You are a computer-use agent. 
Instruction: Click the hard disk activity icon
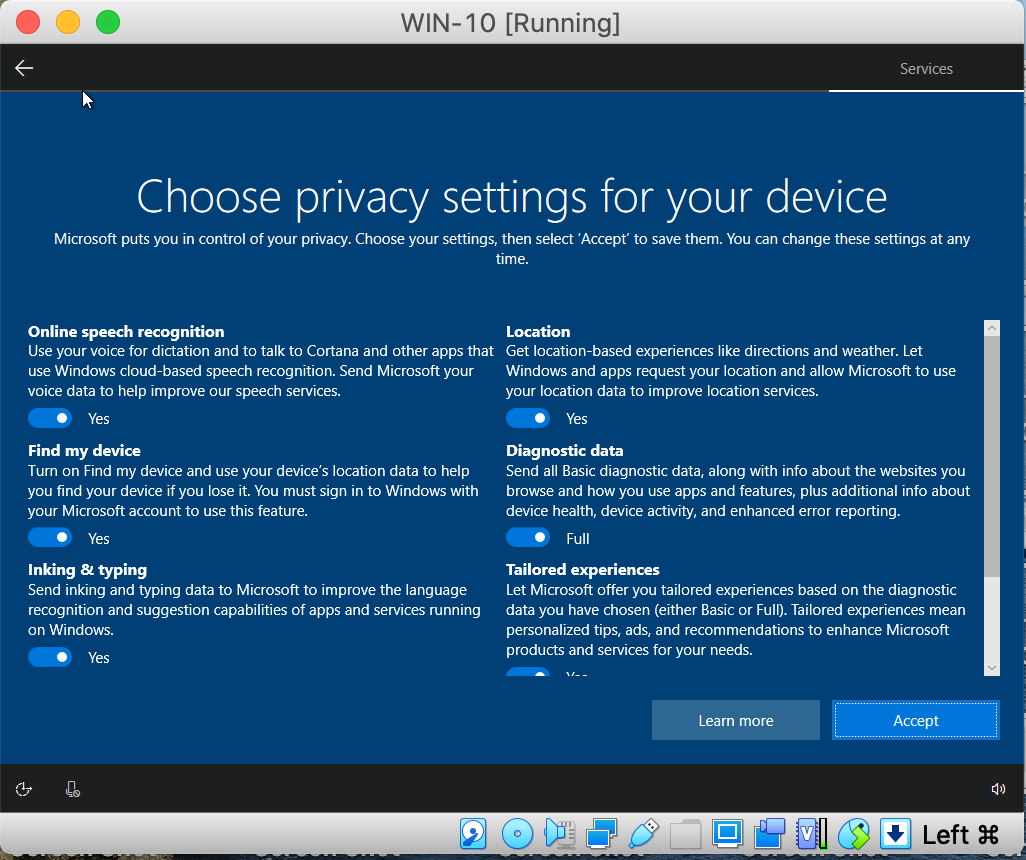tap(473, 834)
